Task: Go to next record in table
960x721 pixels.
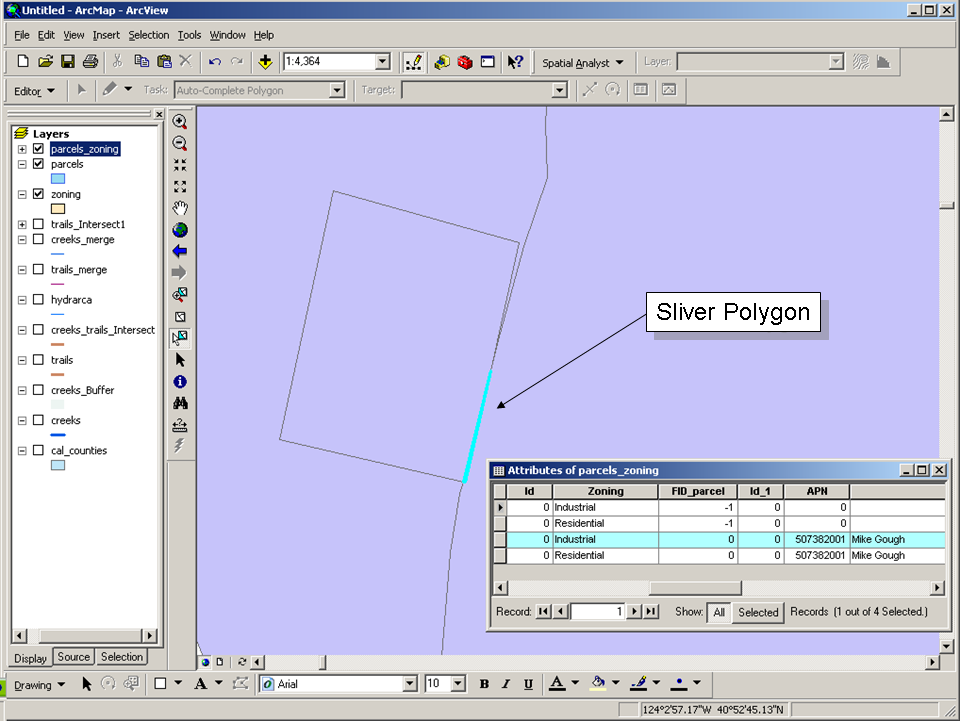Action: [x=635, y=611]
